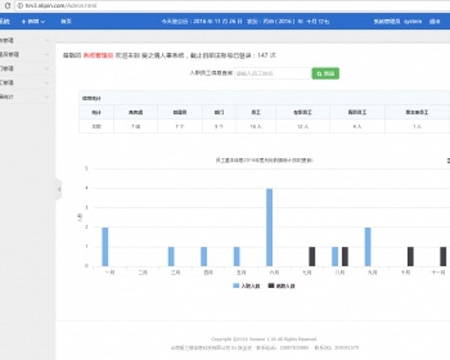
Task: Click the 在职员工 column header
Action: [302, 112]
